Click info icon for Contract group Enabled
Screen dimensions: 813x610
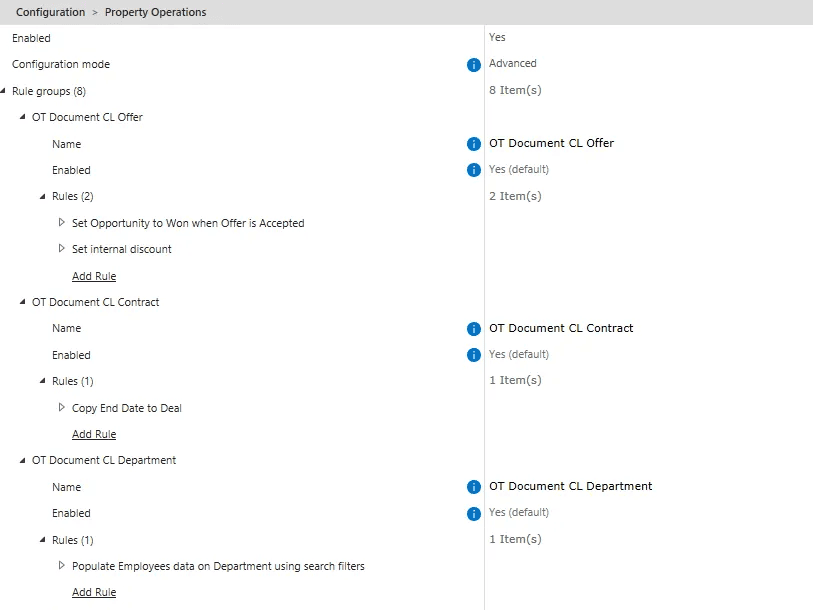(x=474, y=355)
